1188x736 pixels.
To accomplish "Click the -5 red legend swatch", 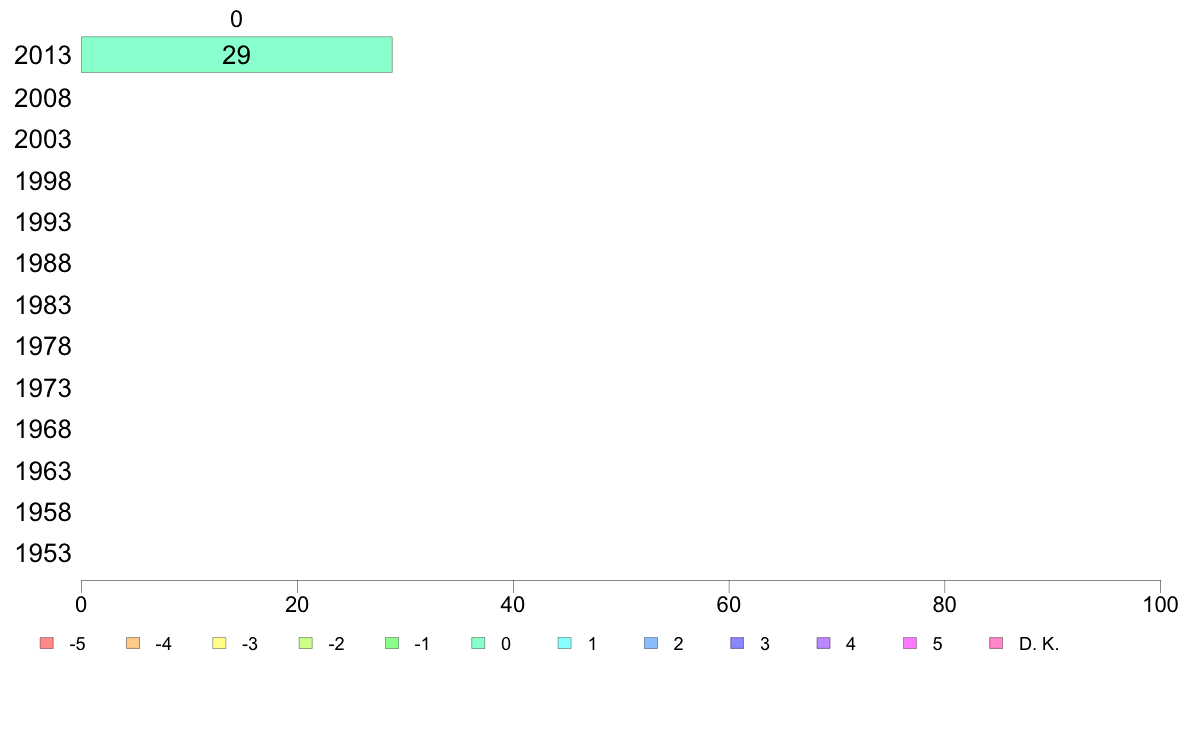I will click(x=47, y=644).
